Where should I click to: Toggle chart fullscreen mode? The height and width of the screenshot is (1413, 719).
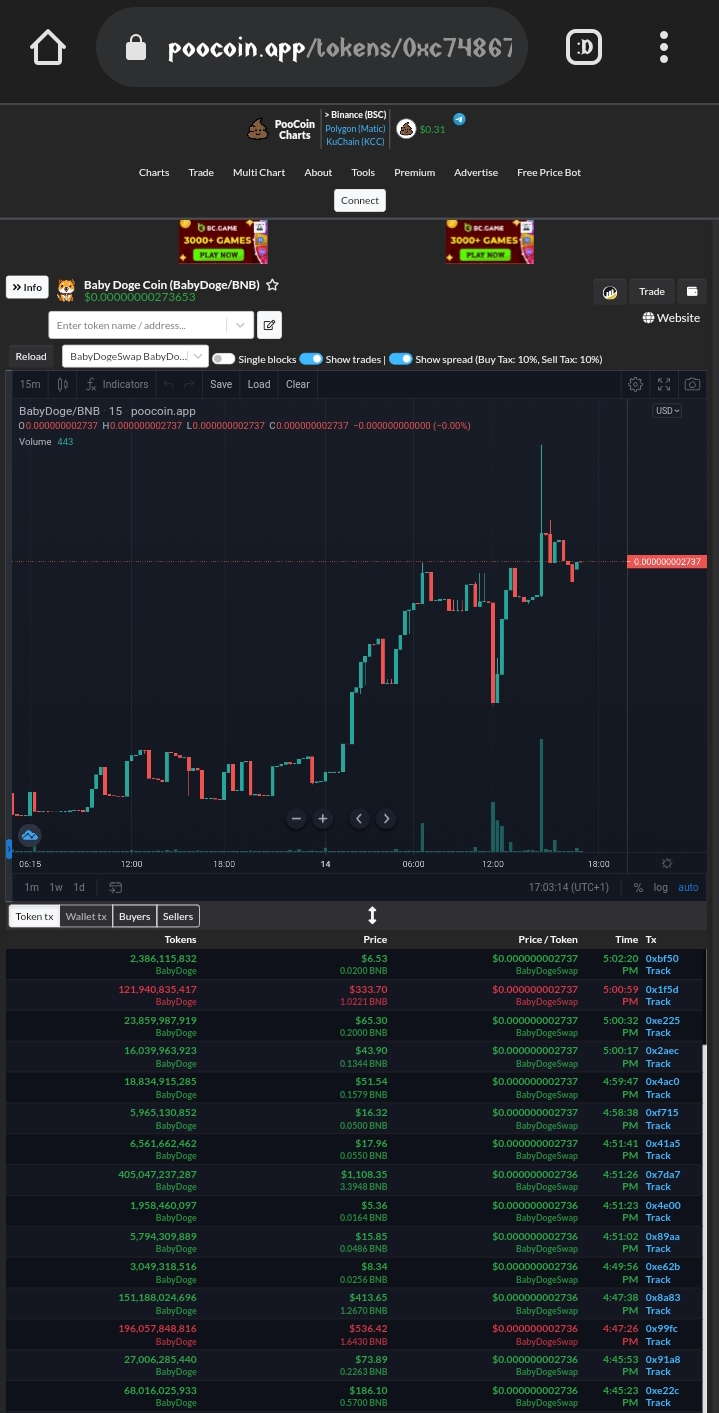pyautogui.click(x=664, y=384)
